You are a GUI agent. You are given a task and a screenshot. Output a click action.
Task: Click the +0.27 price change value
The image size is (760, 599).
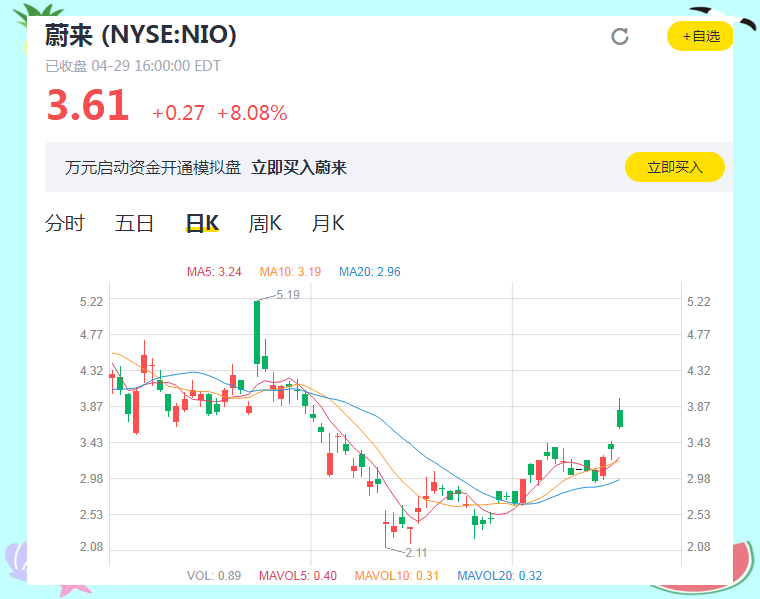pyautogui.click(x=178, y=113)
